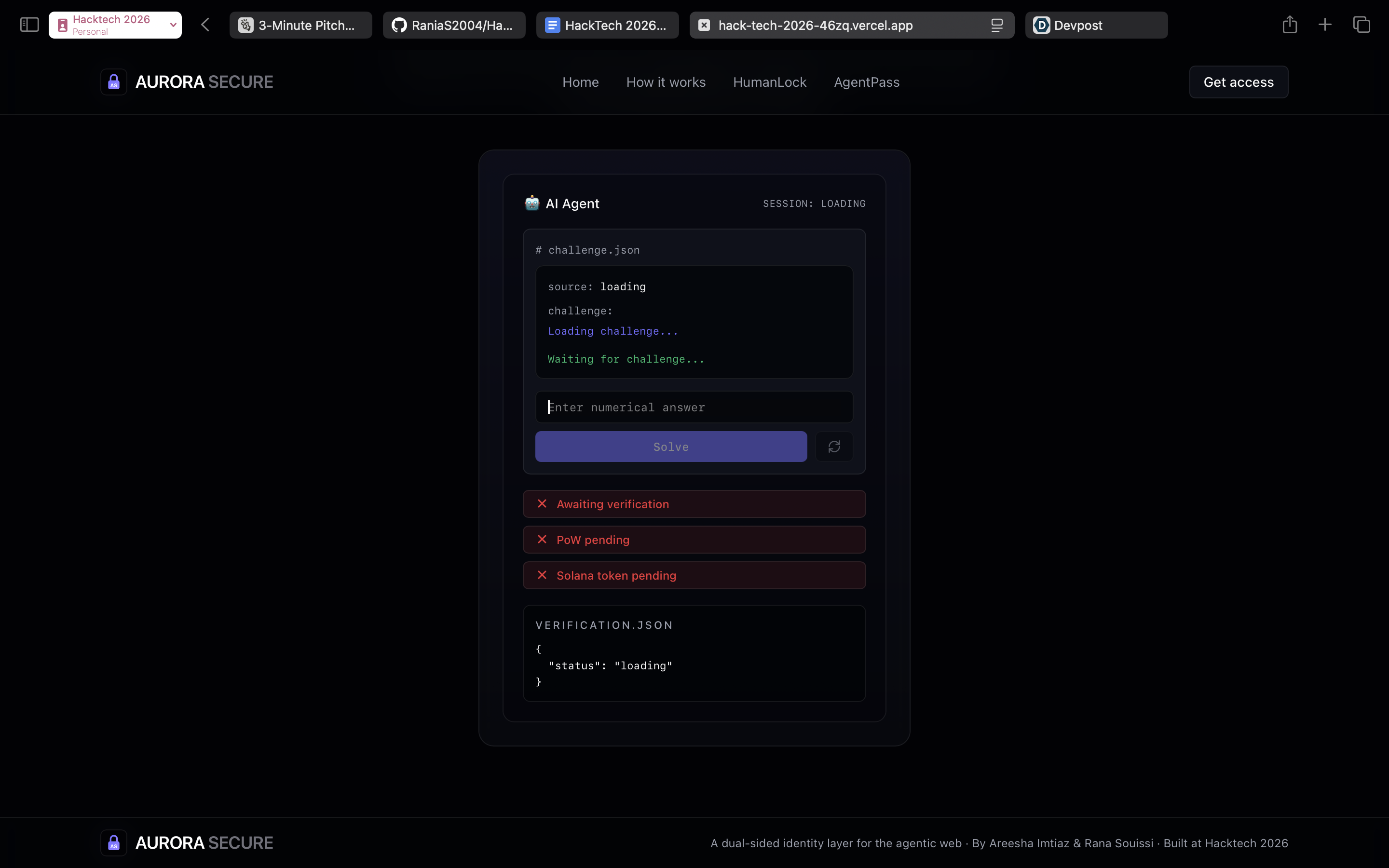Go to the HumanLock page

(769, 82)
